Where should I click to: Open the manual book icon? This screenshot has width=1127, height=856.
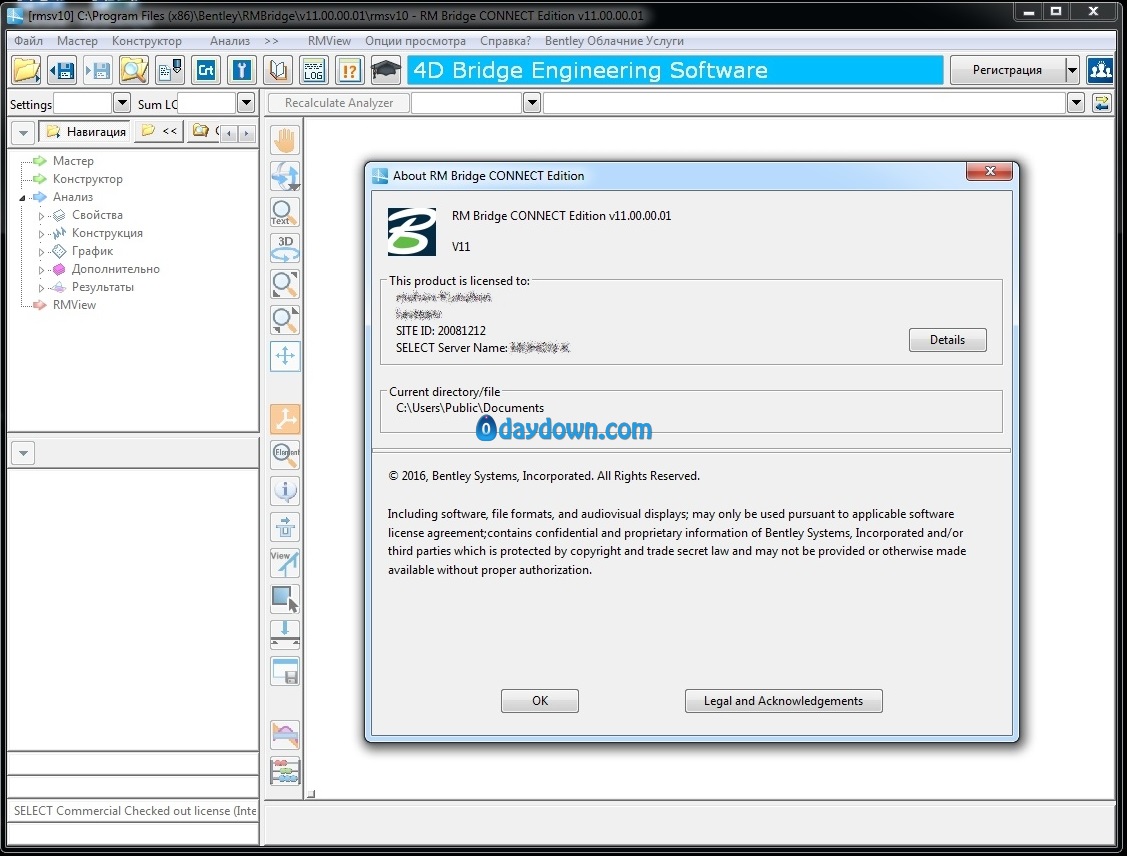pos(278,70)
